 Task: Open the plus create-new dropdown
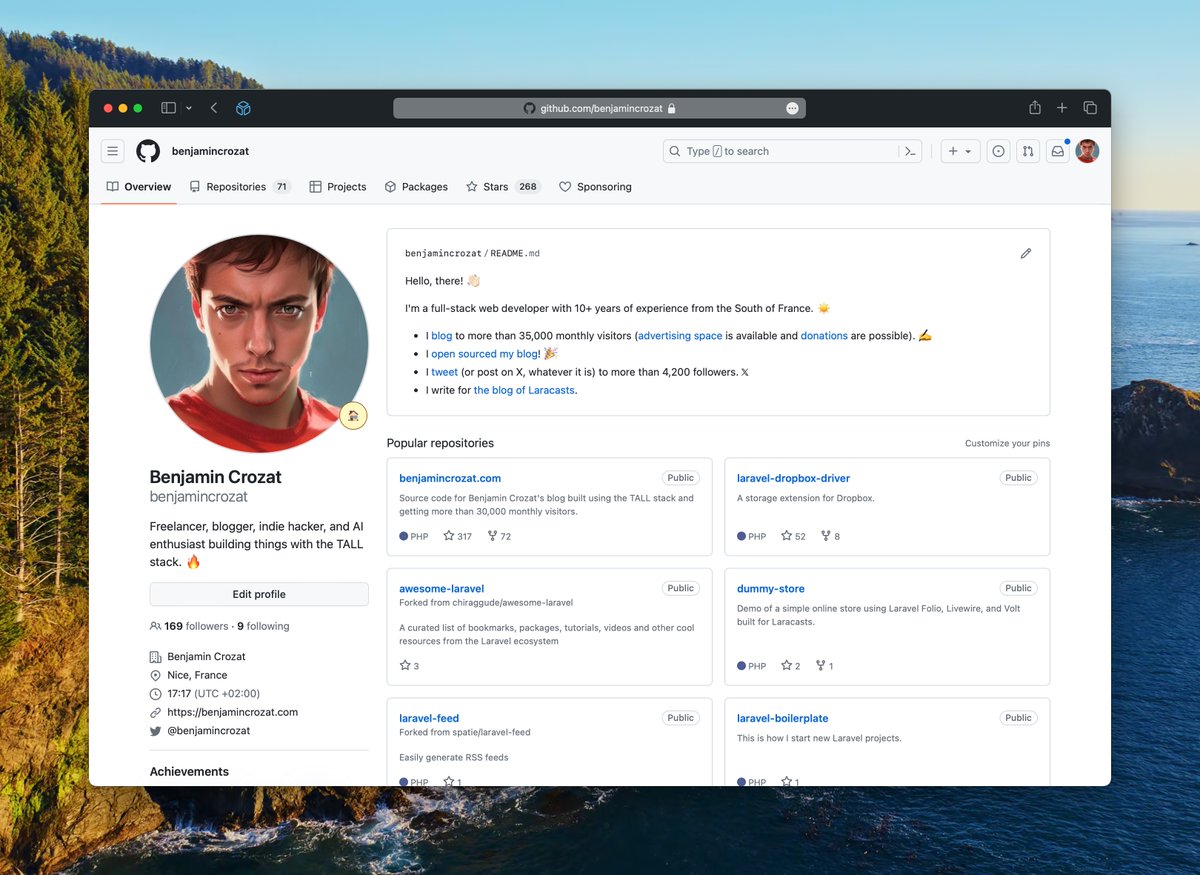959,150
